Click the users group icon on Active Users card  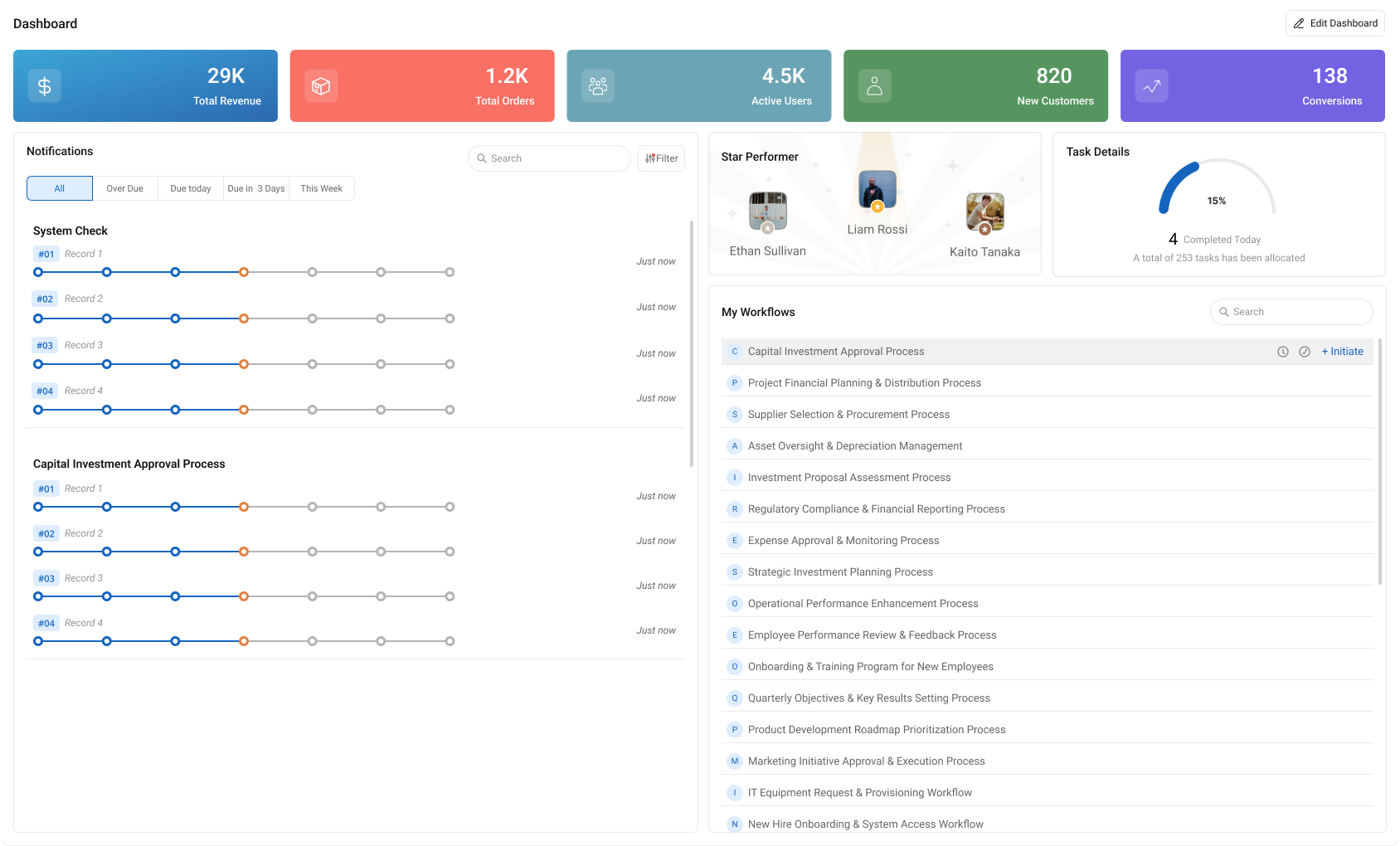coord(598,86)
